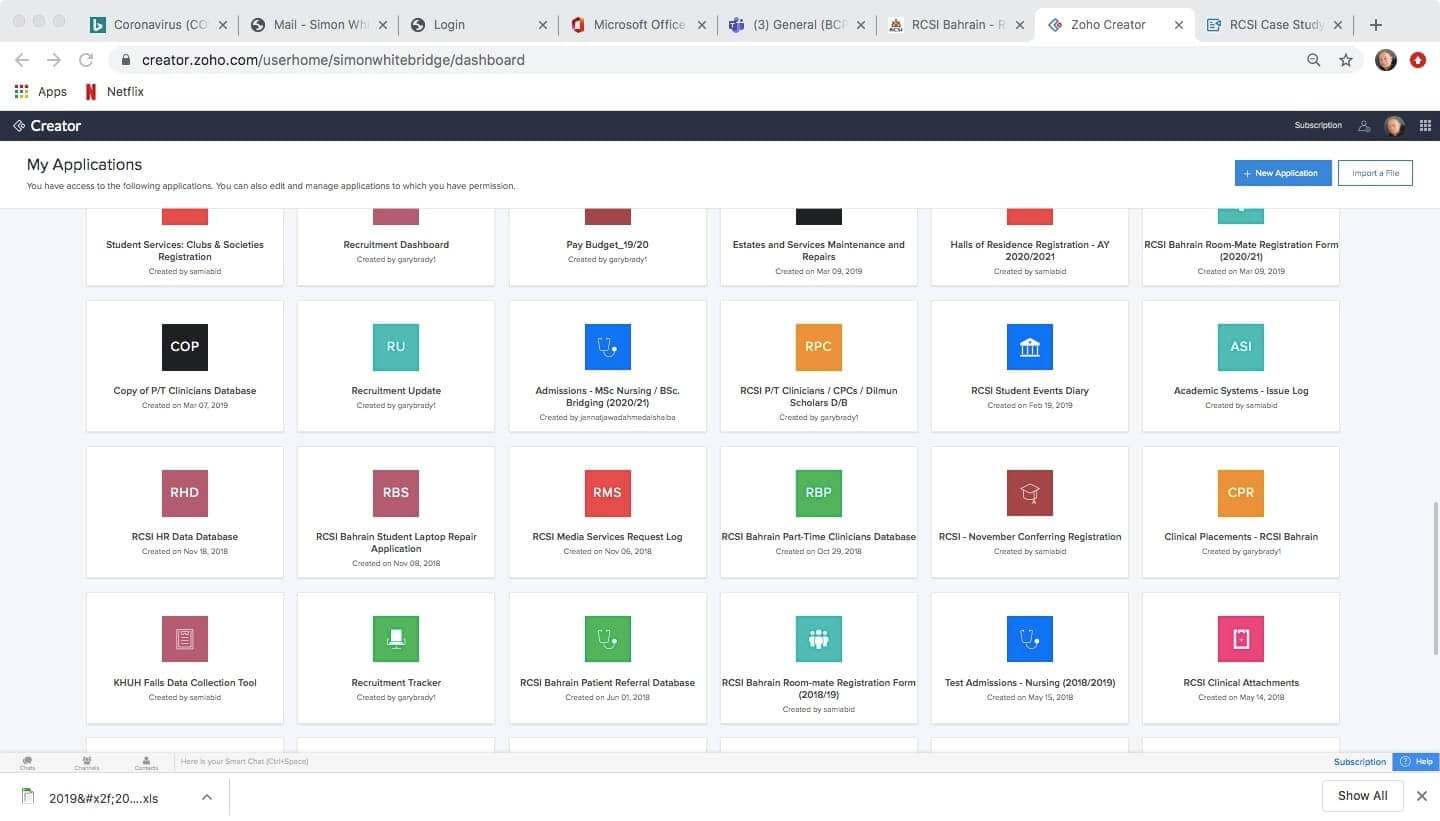Click the Help button at bottom right
Image resolution: width=1440 pixels, height=821 pixels.
[1416, 762]
